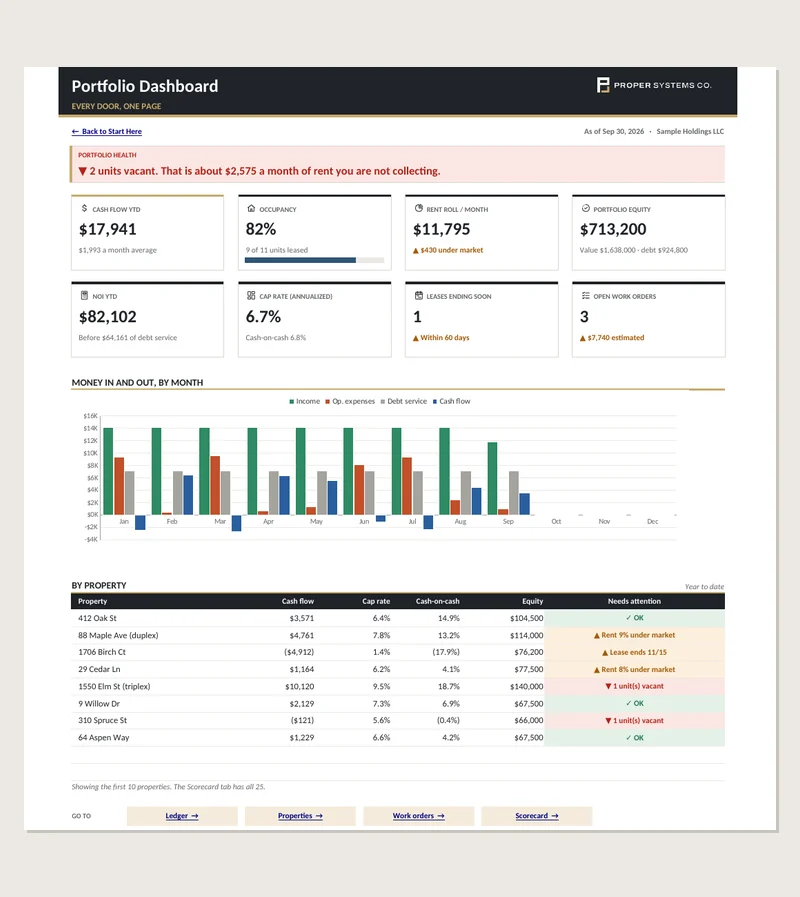Click the red triangle in 310 Spruce St vacancy cell
This screenshot has height=897, width=800.
click(608, 721)
